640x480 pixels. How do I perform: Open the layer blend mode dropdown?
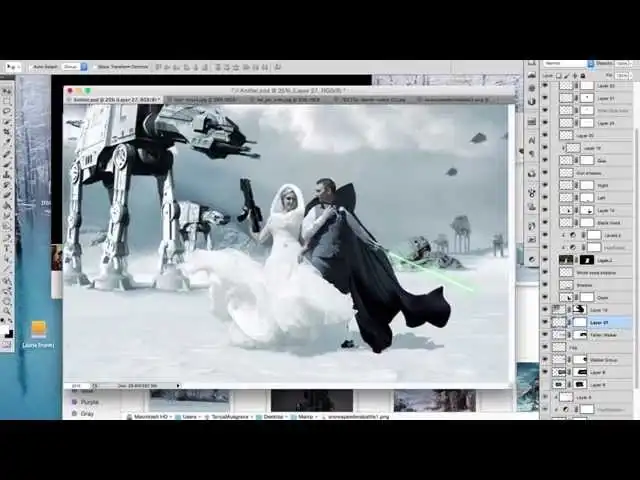566,63
